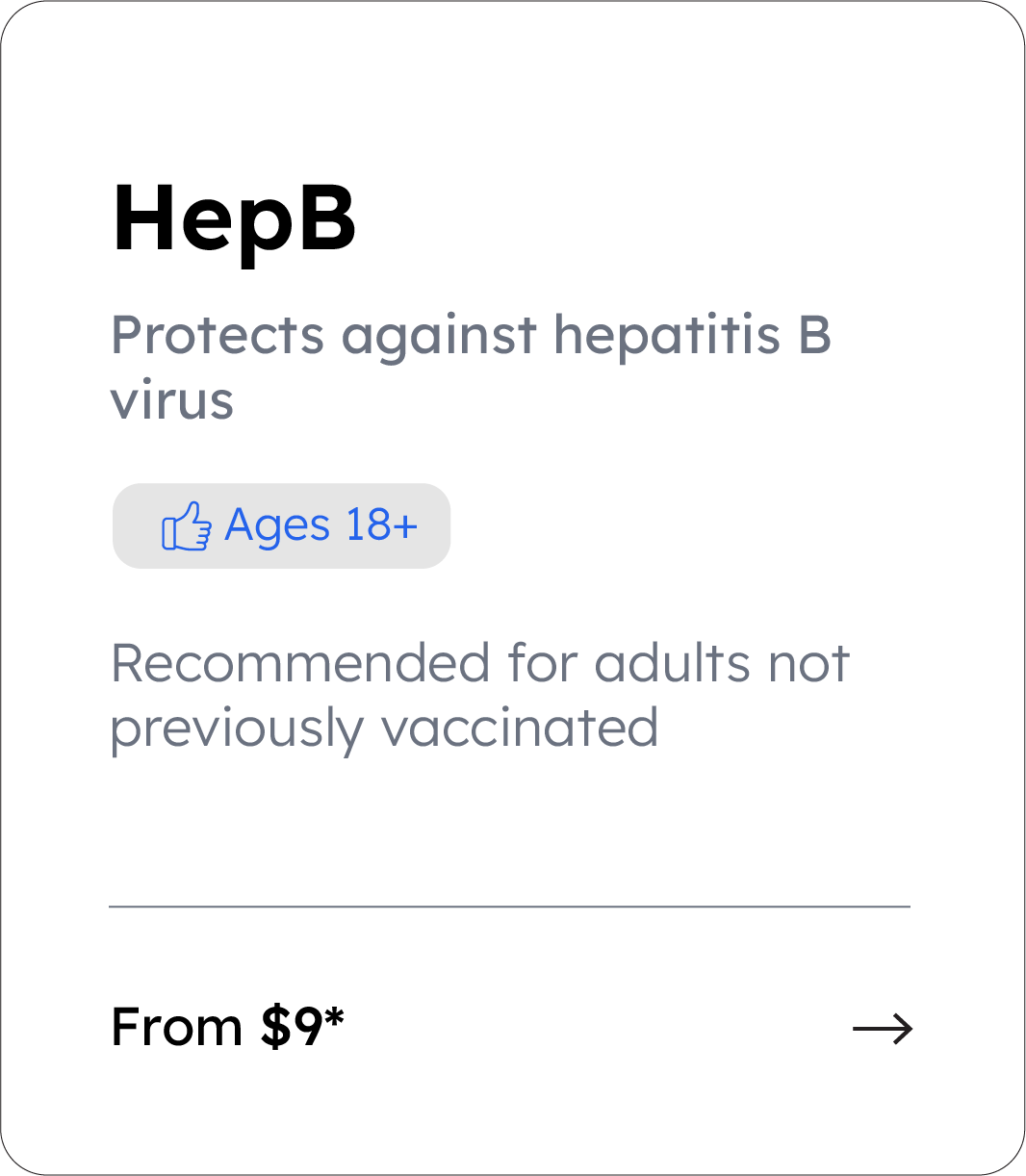
Task: Click the word "Protects" in the subtitle
Action: pyautogui.click(x=218, y=335)
